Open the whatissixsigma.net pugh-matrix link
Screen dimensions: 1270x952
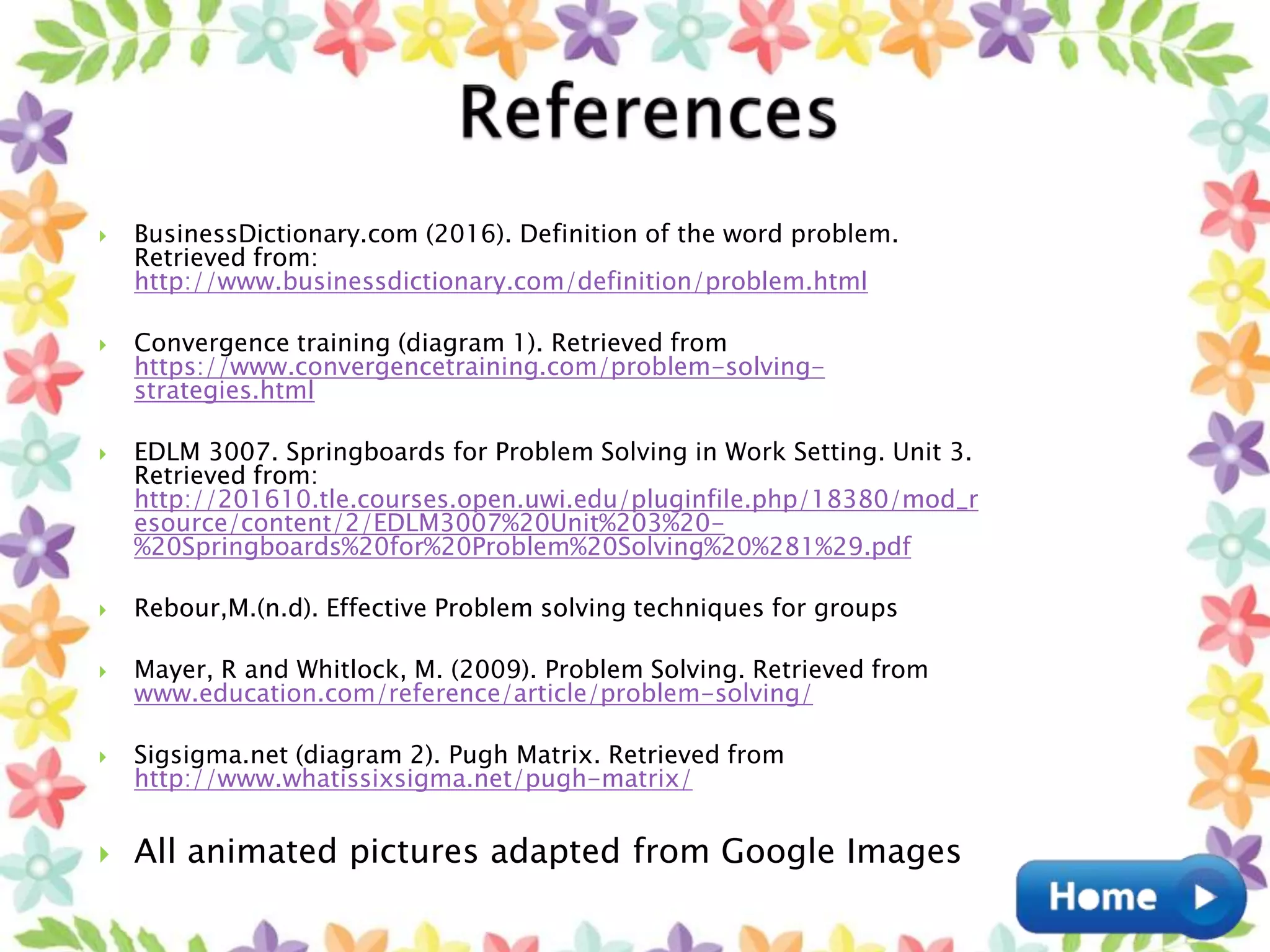413,778
